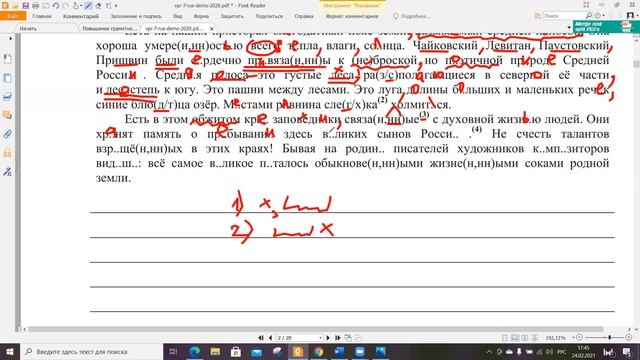Image resolution: width=640 pixels, height=360 pixels.
Task: Open the Вид ribbon tab
Action: tap(178, 16)
